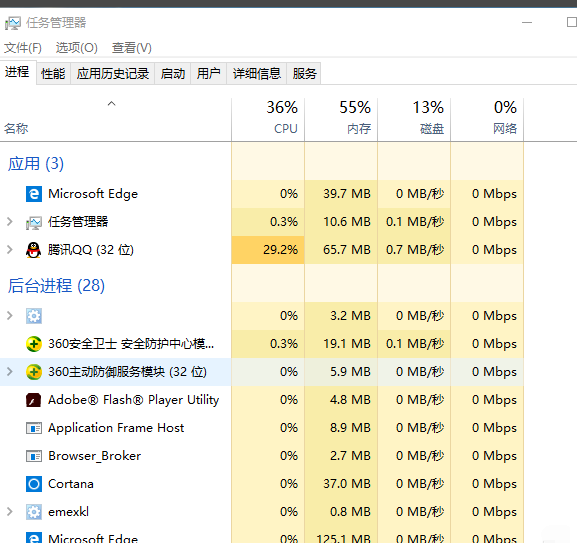The image size is (577, 543).
Task: Select the emexkl process name
Action: pyautogui.click(x=68, y=512)
